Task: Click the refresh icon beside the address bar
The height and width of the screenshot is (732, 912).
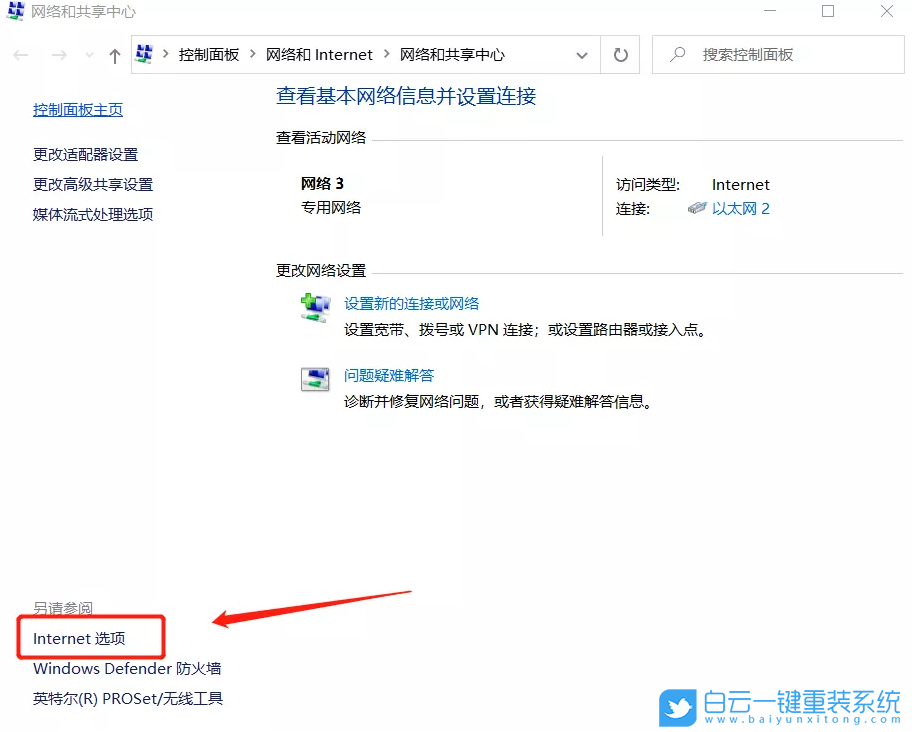Action: (x=619, y=55)
